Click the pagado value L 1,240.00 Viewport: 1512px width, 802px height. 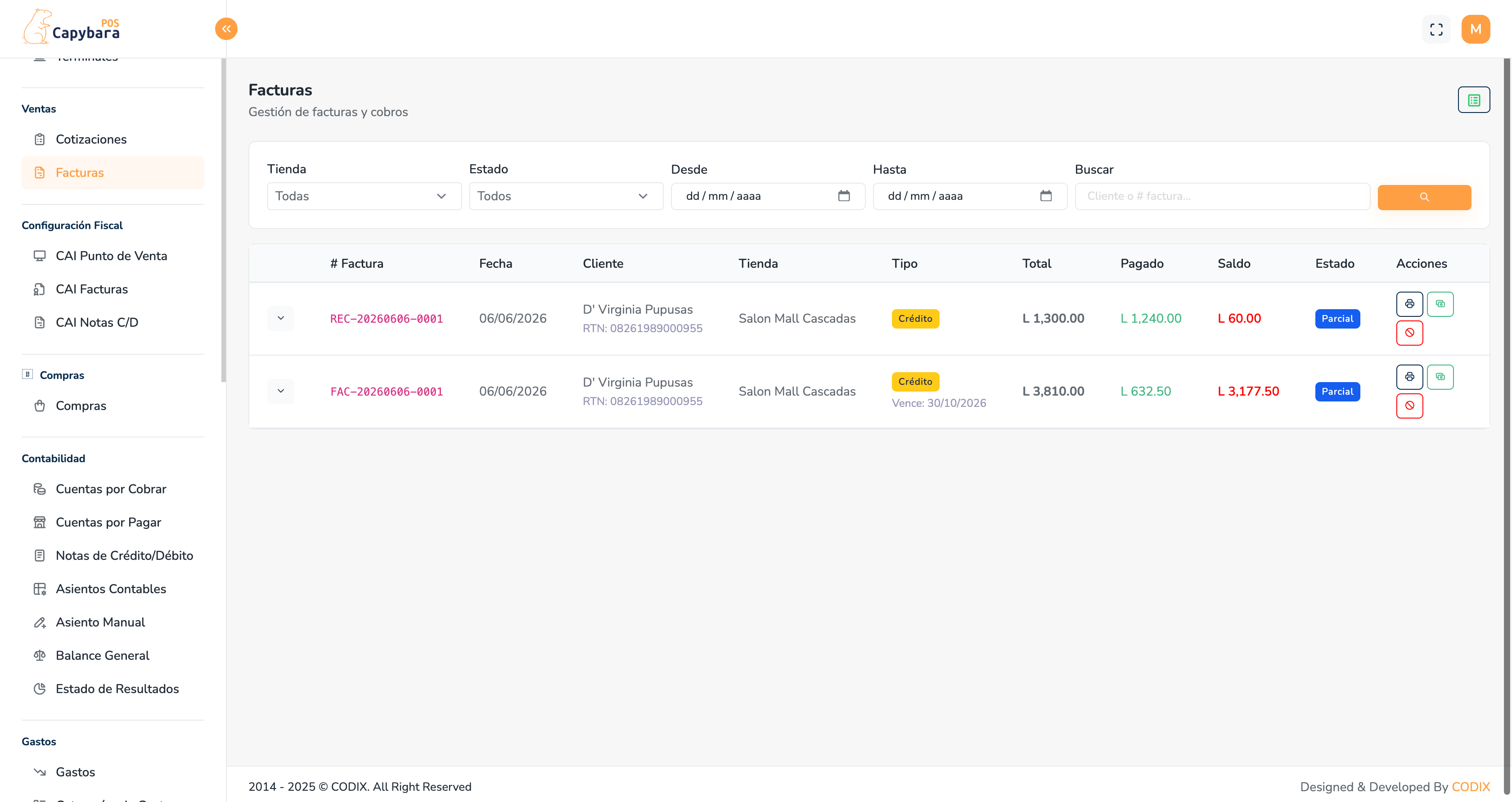pos(1151,318)
